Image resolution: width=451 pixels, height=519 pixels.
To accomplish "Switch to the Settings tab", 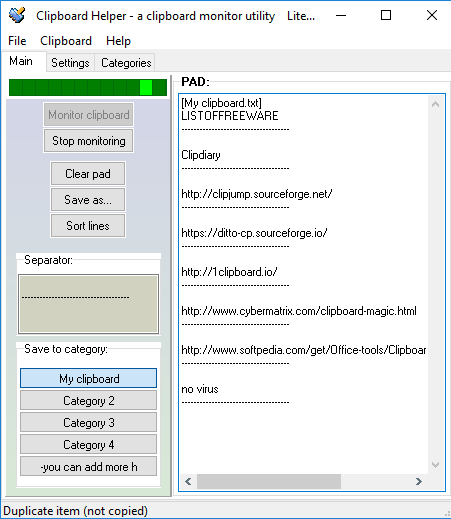I will (x=70, y=63).
